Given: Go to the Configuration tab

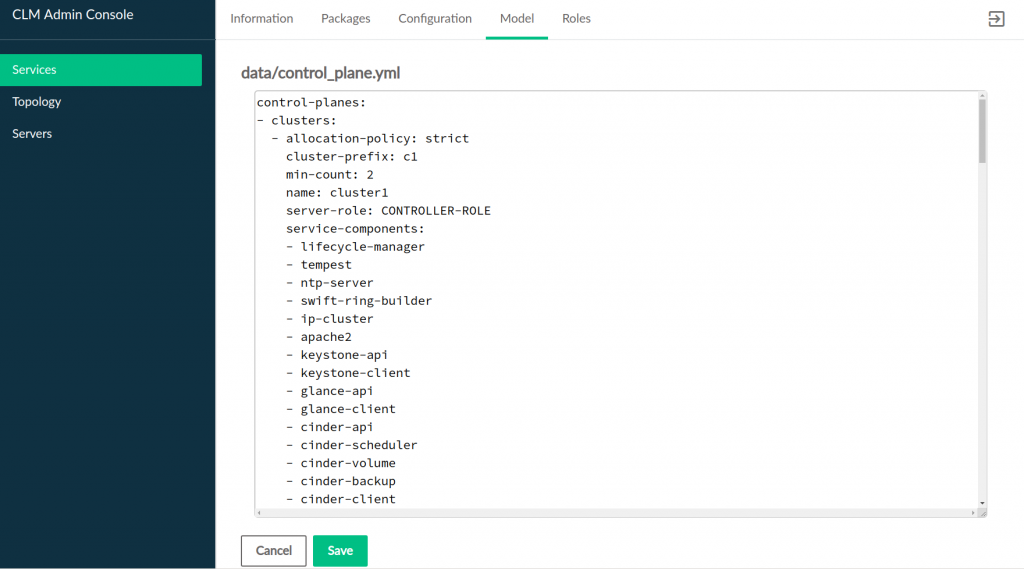Looking at the screenshot, I should click(x=435, y=19).
